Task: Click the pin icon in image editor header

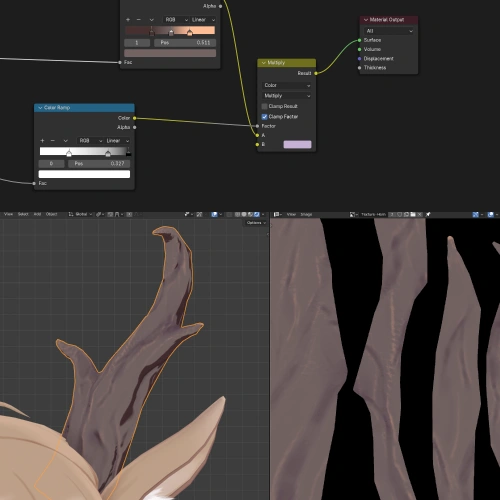Action: (428, 214)
